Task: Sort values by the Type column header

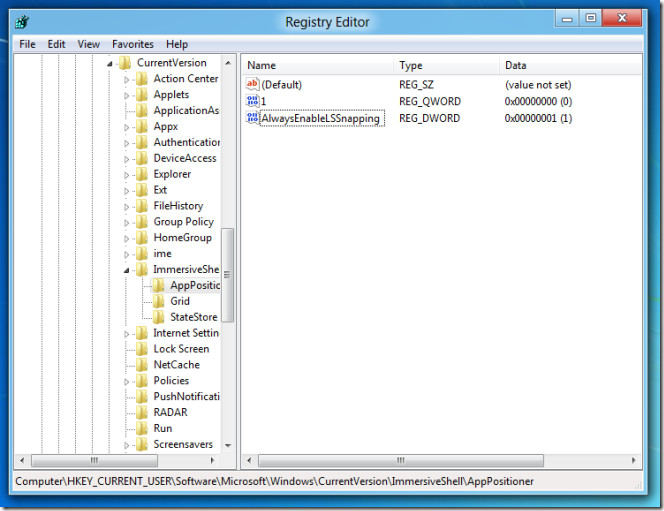Action: 447,65
